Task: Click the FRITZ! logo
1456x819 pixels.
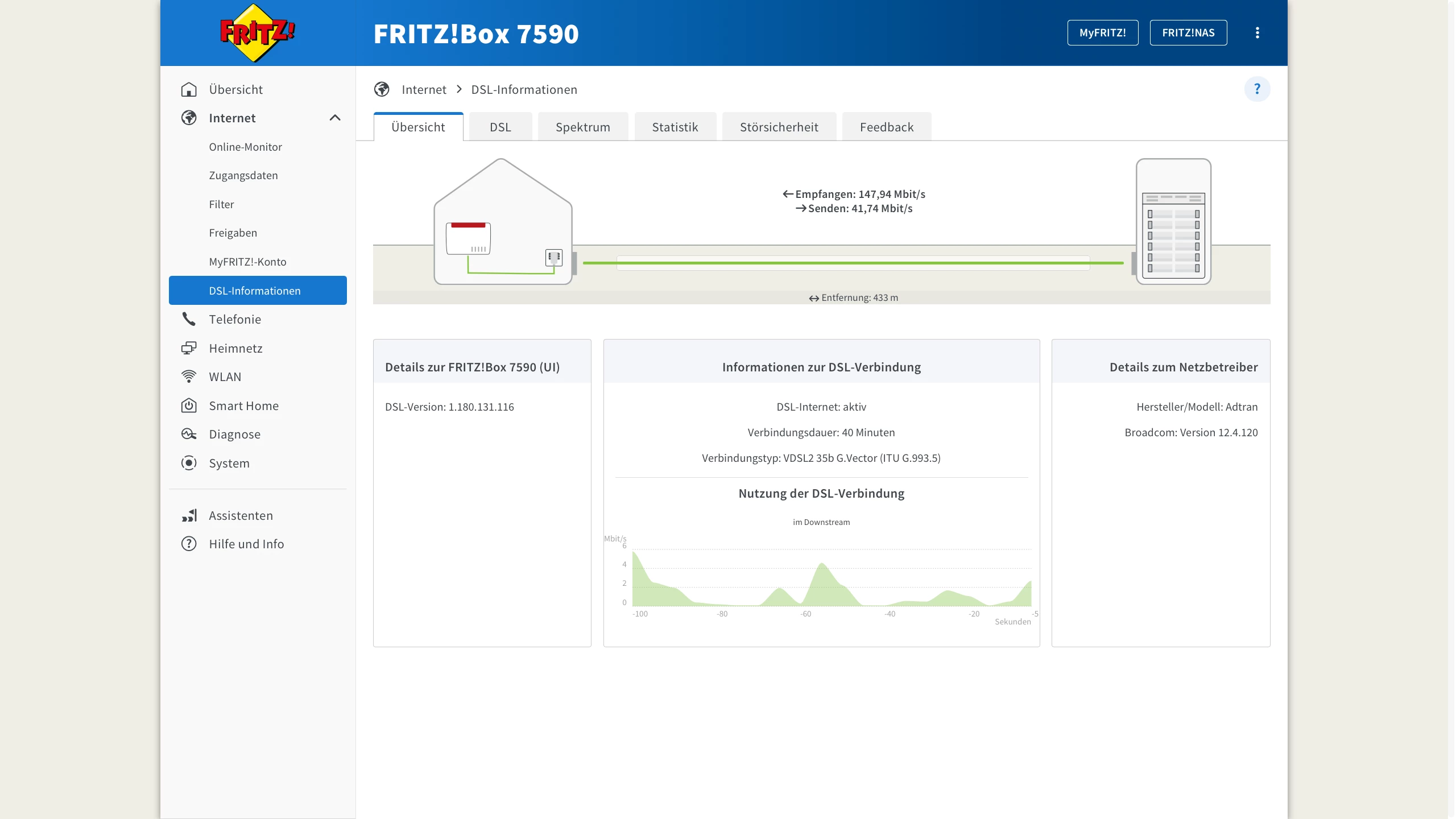Action: coord(257,33)
